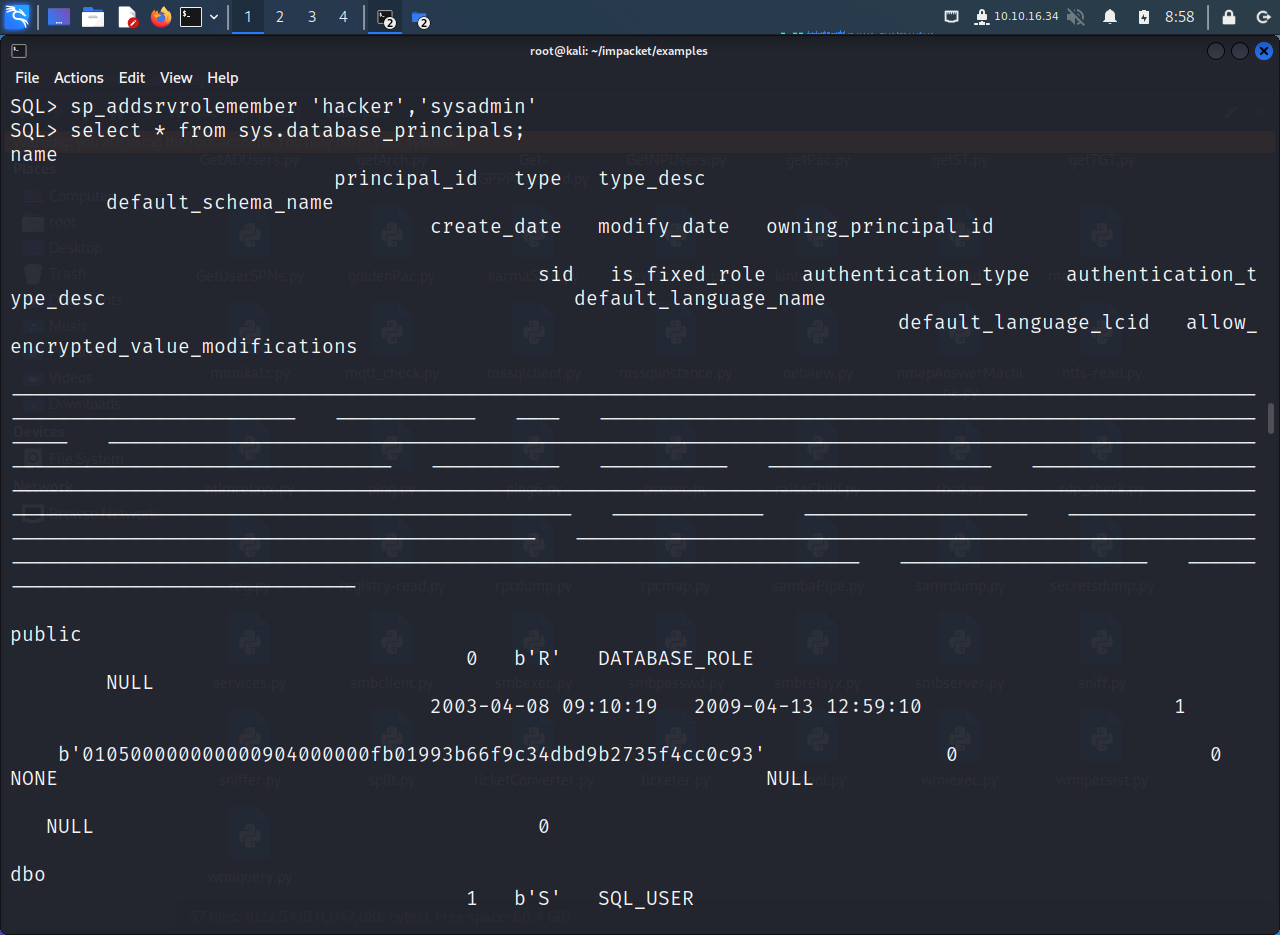Click the is_fixed_role column header
The height and width of the screenshot is (935, 1280).
688,274
